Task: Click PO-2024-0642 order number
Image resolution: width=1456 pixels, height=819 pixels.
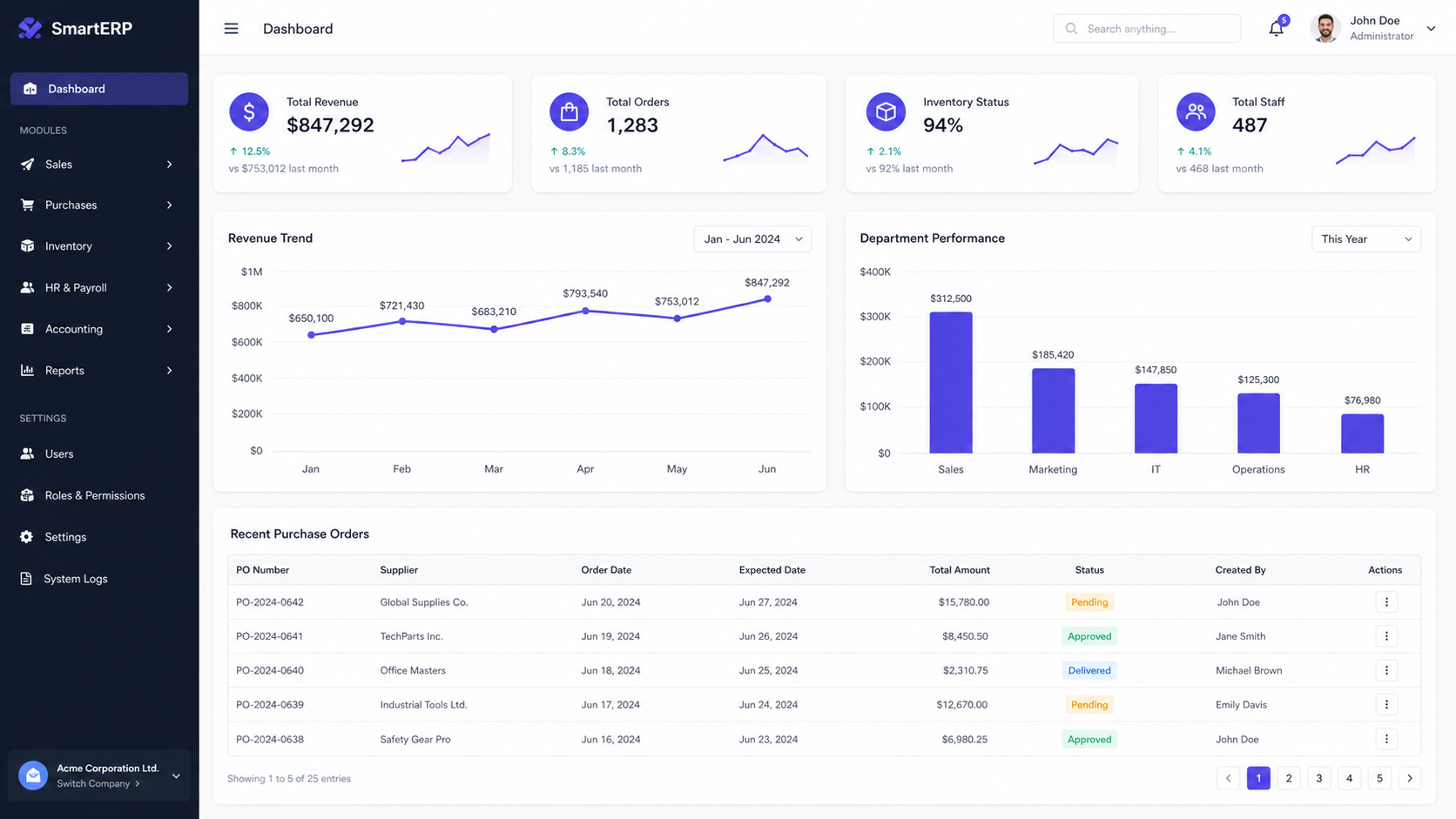Action: pos(270,602)
